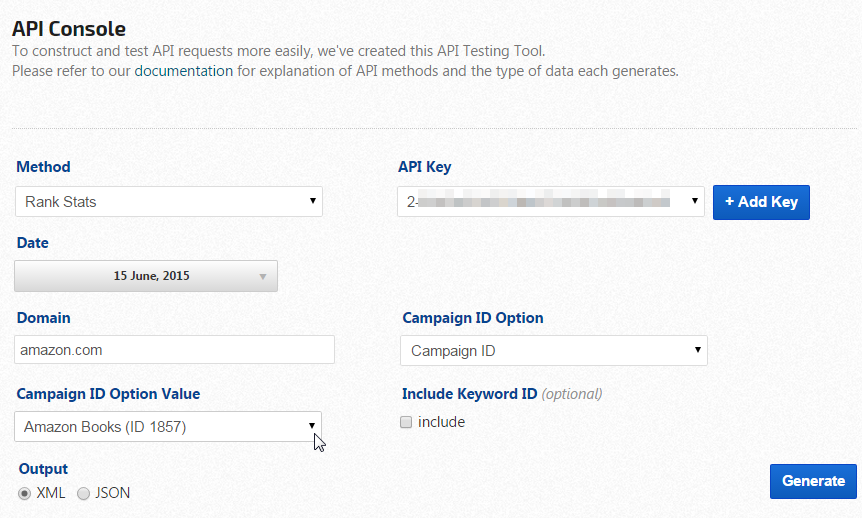Select the JSON output radio button
This screenshot has height=518, width=862.
click(83, 493)
